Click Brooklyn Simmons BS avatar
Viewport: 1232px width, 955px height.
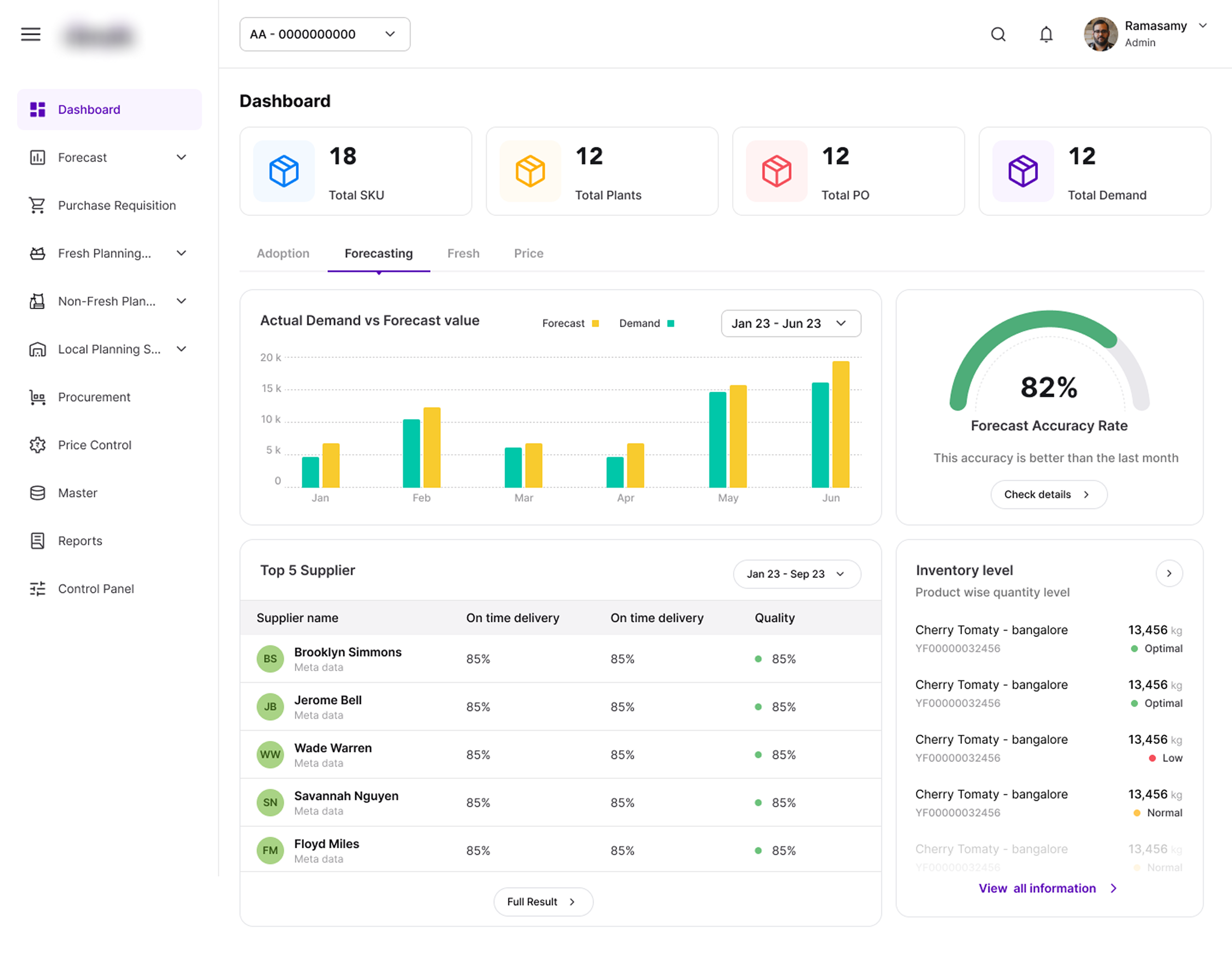(270, 658)
